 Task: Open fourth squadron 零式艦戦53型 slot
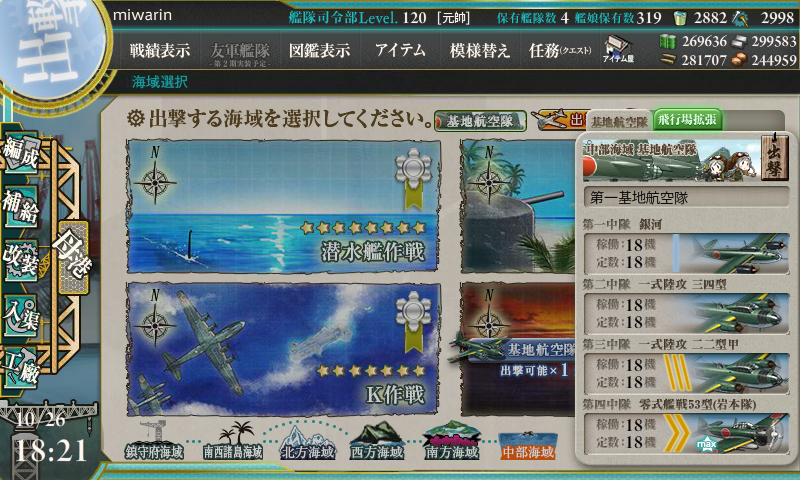tap(686, 434)
